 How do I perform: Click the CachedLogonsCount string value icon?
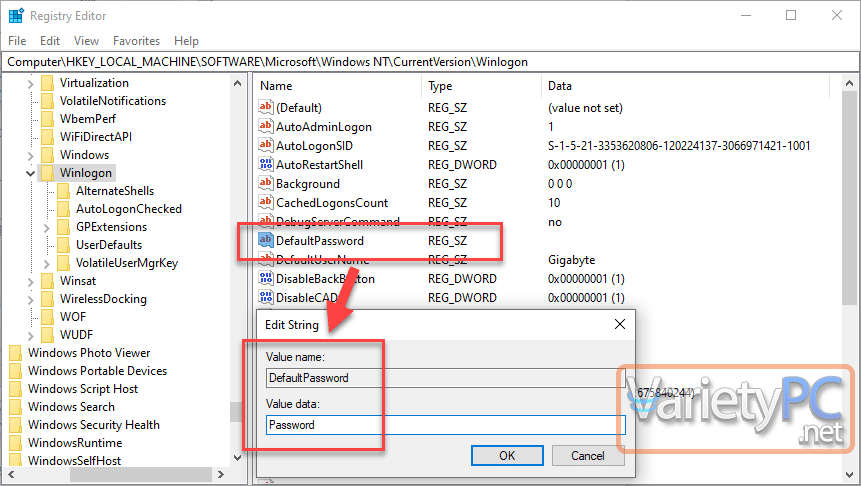(x=266, y=202)
